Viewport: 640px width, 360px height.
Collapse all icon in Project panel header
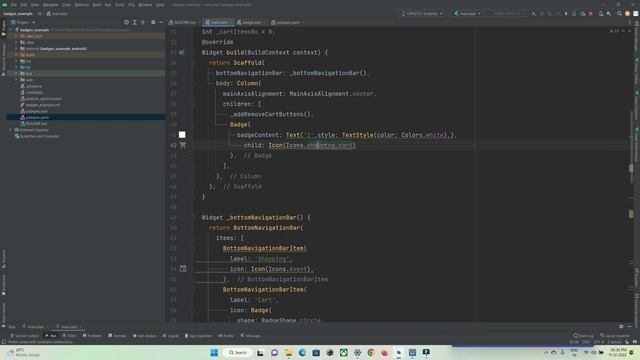143,22
